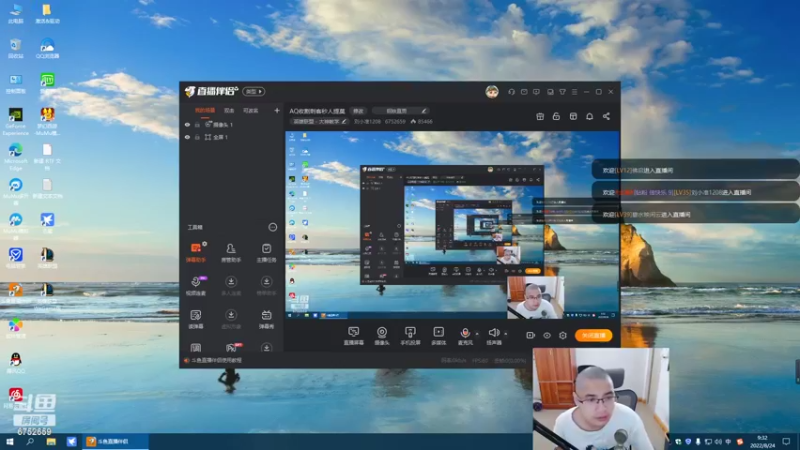Select the 全屏 1 source row
The height and width of the screenshot is (450, 800).
232,137
